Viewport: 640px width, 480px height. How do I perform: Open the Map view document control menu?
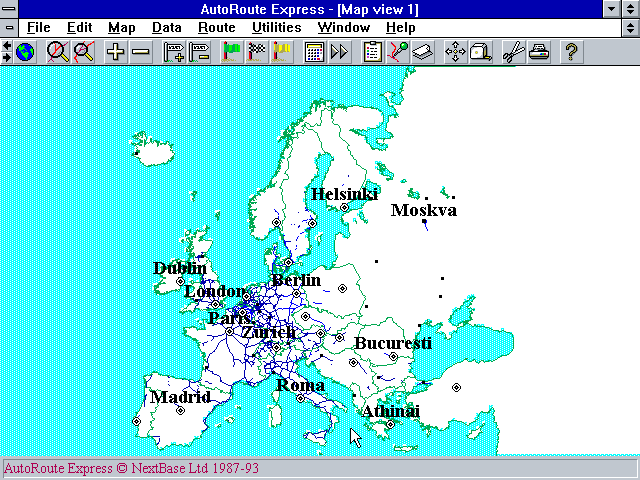pos(9,28)
